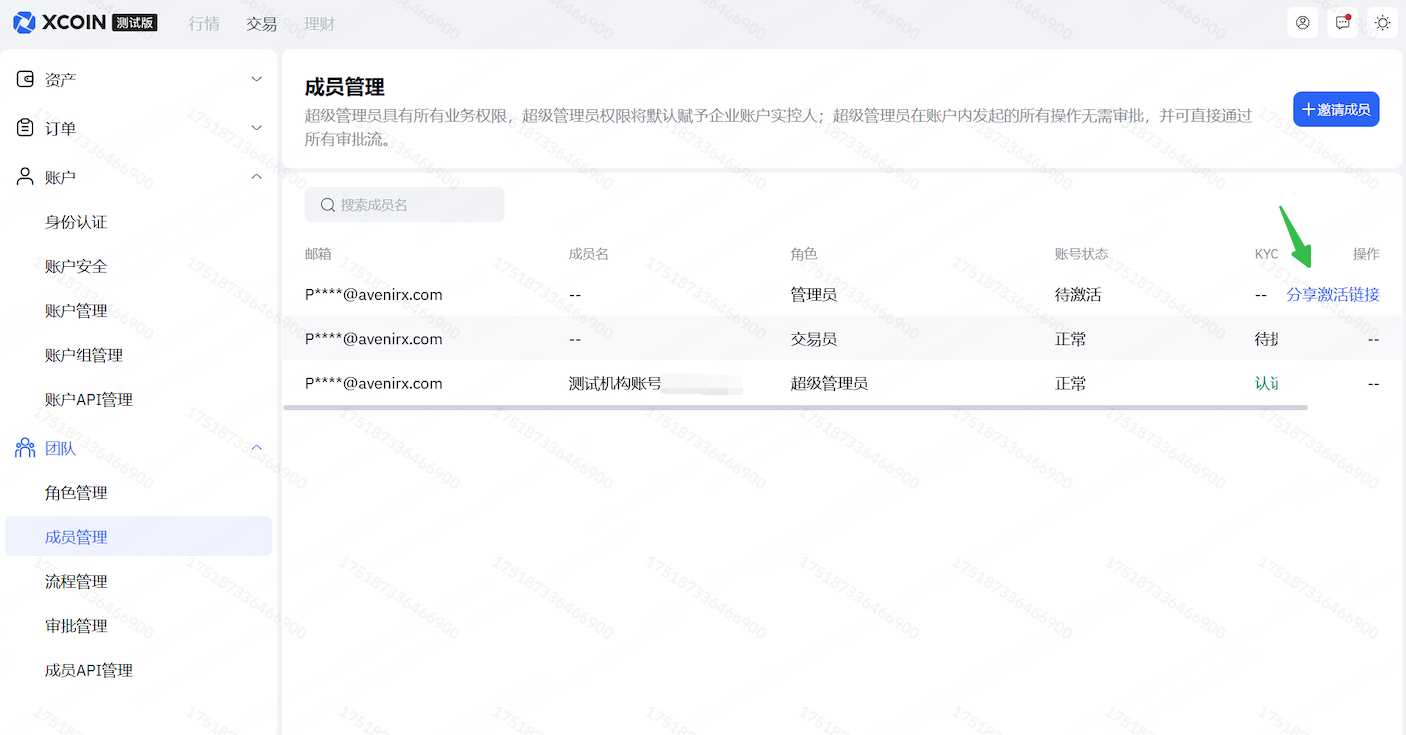This screenshot has width=1406, height=735.
Task: Click the horizontal table scrollbar
Action: pos(795,408)
